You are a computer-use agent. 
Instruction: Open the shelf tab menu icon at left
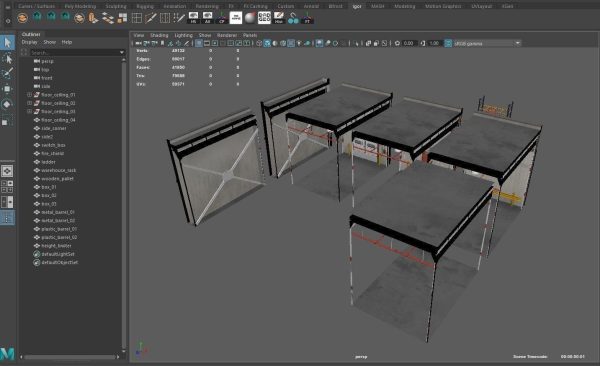click(8, 7)
